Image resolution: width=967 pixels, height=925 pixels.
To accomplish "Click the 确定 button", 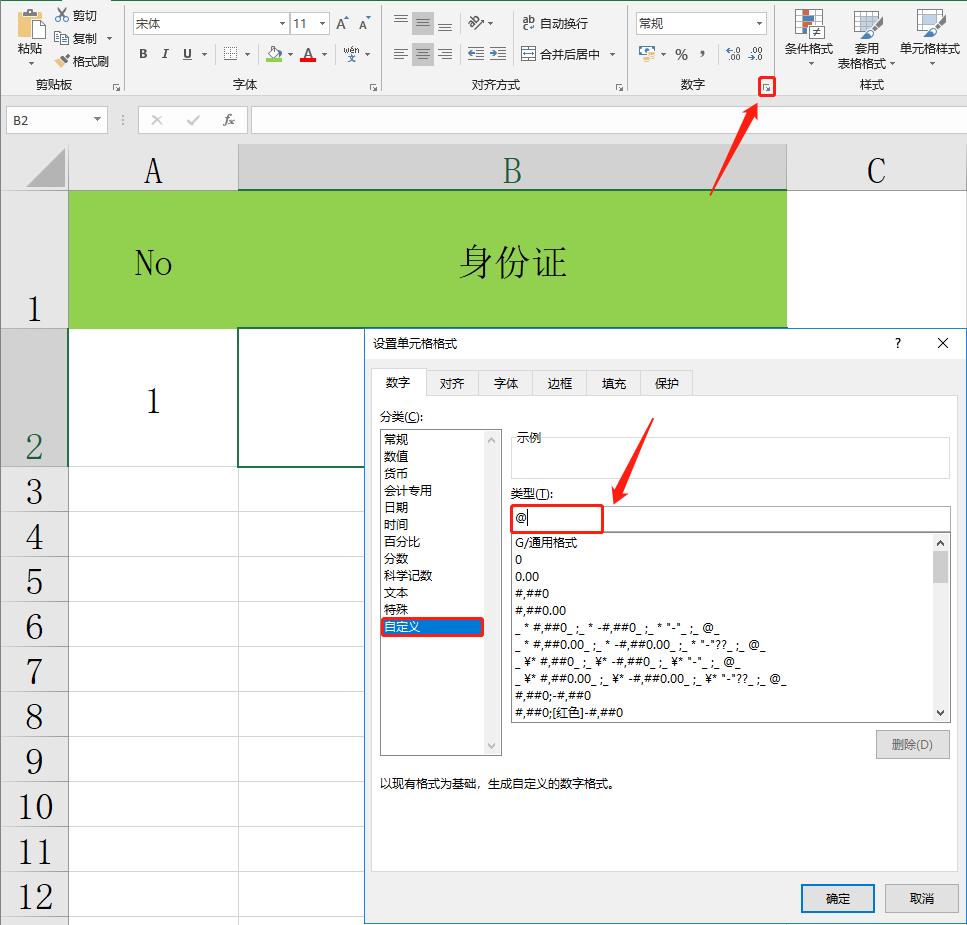I will (x=838, y=898).
